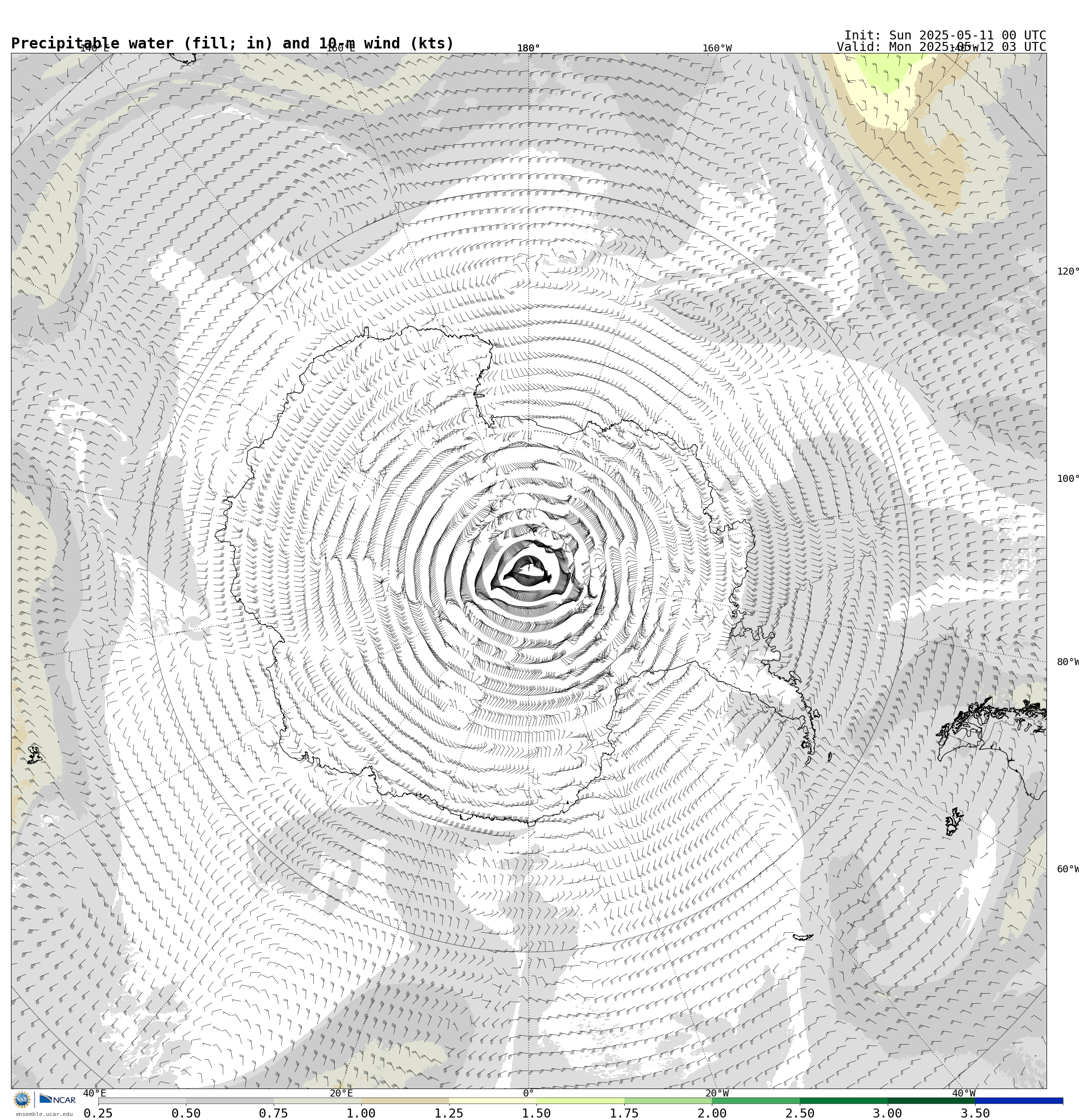Click the 0° longitude label at bottom
1079x1120 pixels.
coord(529,1093)
